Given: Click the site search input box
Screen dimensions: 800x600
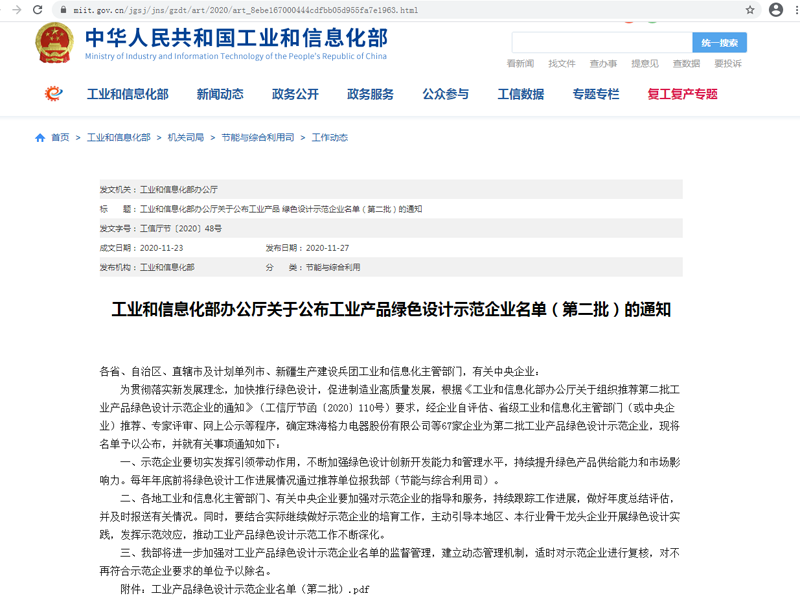Looking at the screenshot, I should (x=601, y=43).
